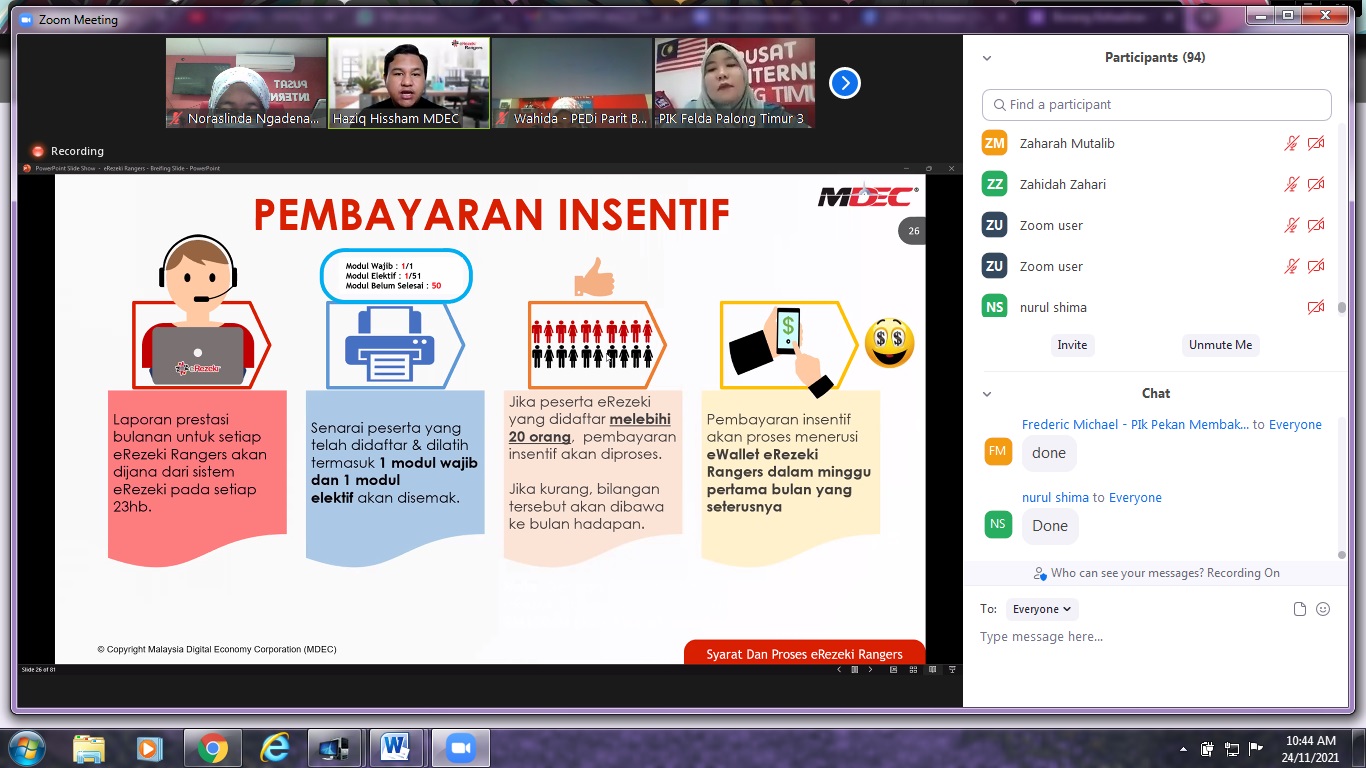Collapse the Participants panel chevron

pyautogui.click(x=987, y=58)
